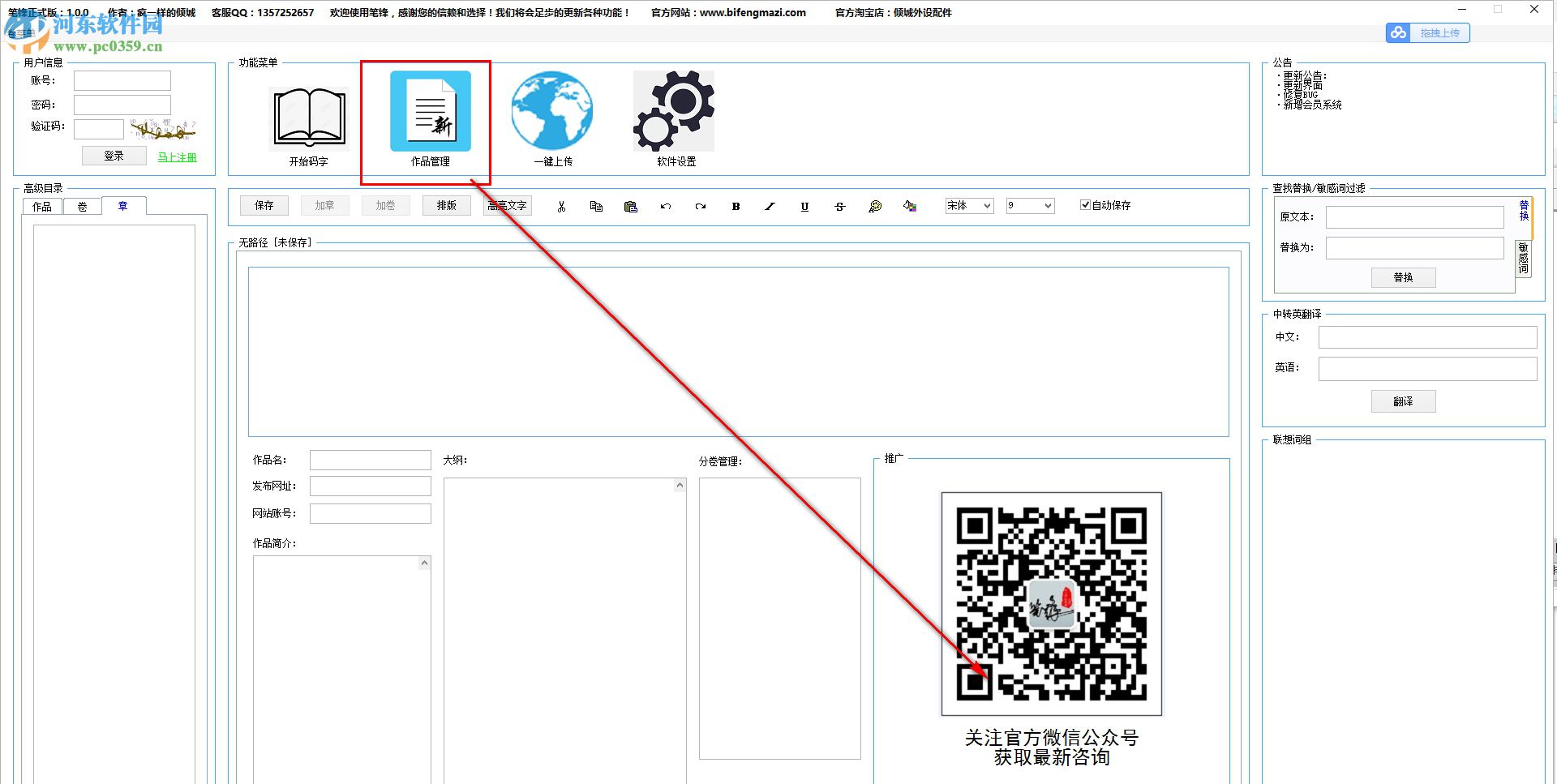Select the vertical 敏感词 tab
Image resolution: width=1557 pixels, height=784 pixels.
1524,258
